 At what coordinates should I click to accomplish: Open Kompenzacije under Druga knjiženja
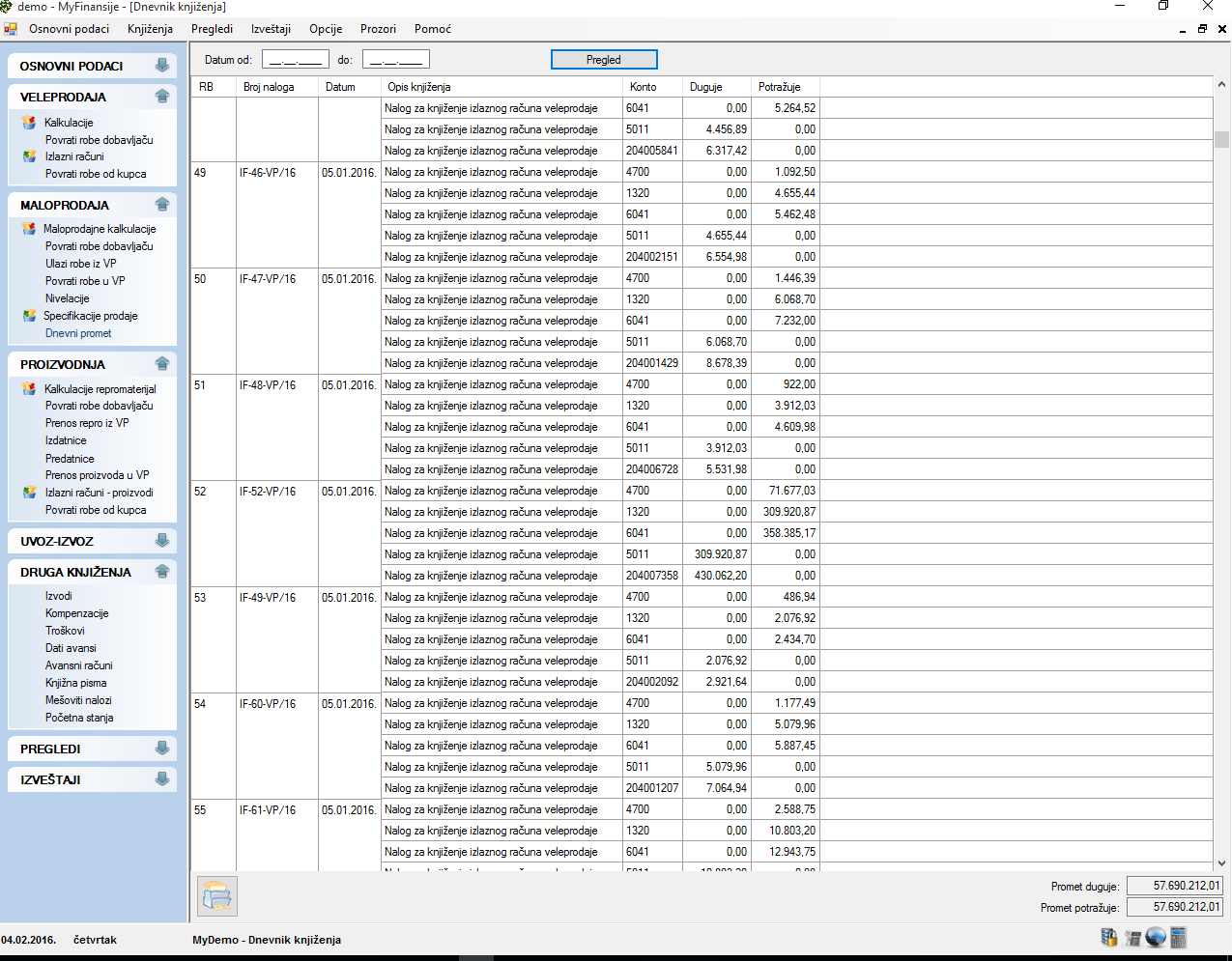pos(76,613)
